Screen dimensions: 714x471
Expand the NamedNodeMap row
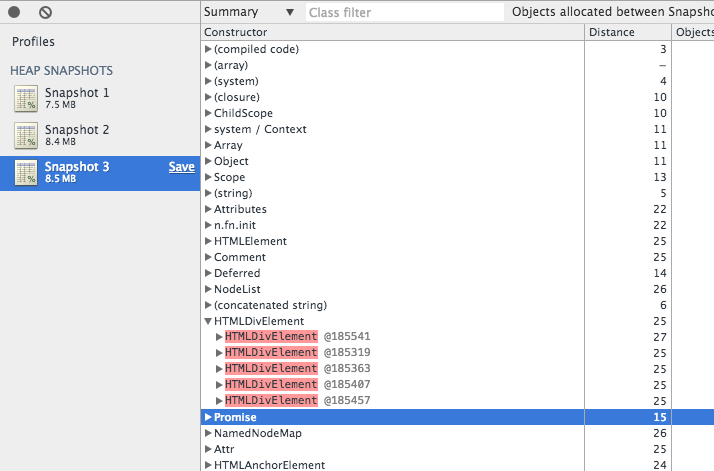(x=208, y=433)
